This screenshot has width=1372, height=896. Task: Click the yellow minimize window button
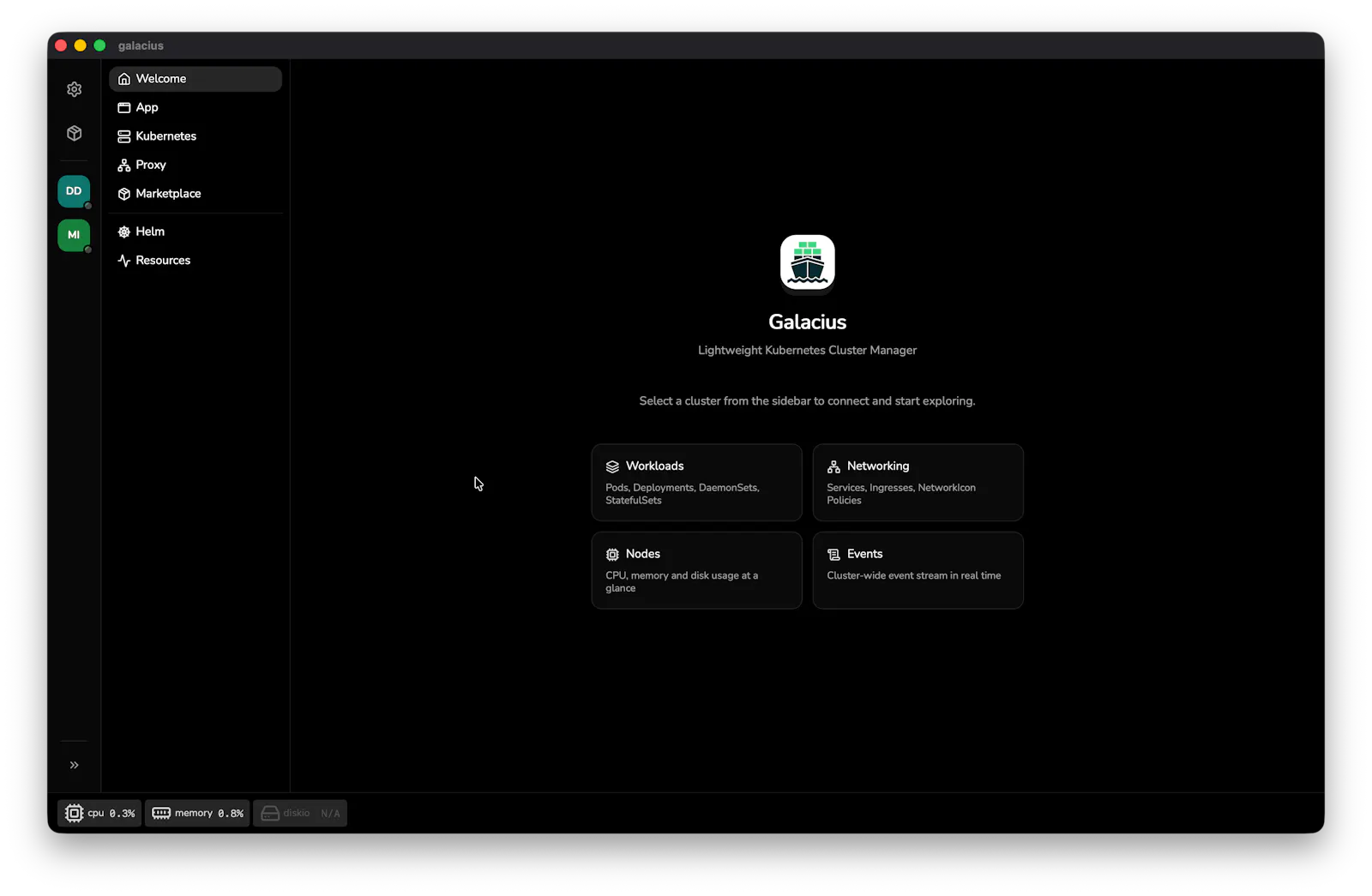point(81,45)
